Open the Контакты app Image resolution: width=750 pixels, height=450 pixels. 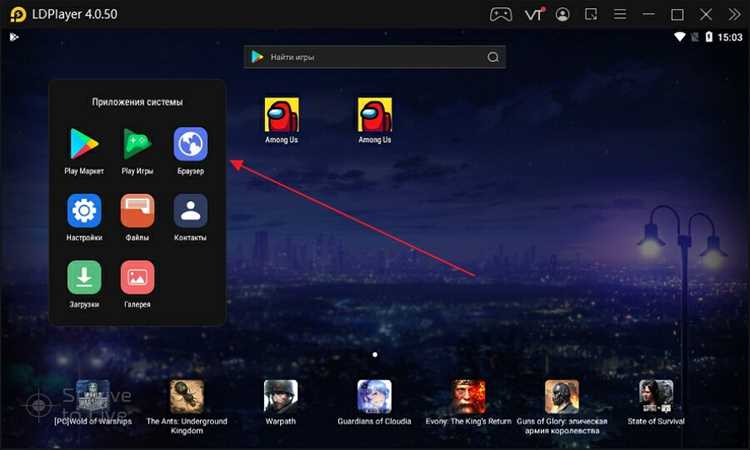(190, 210)
